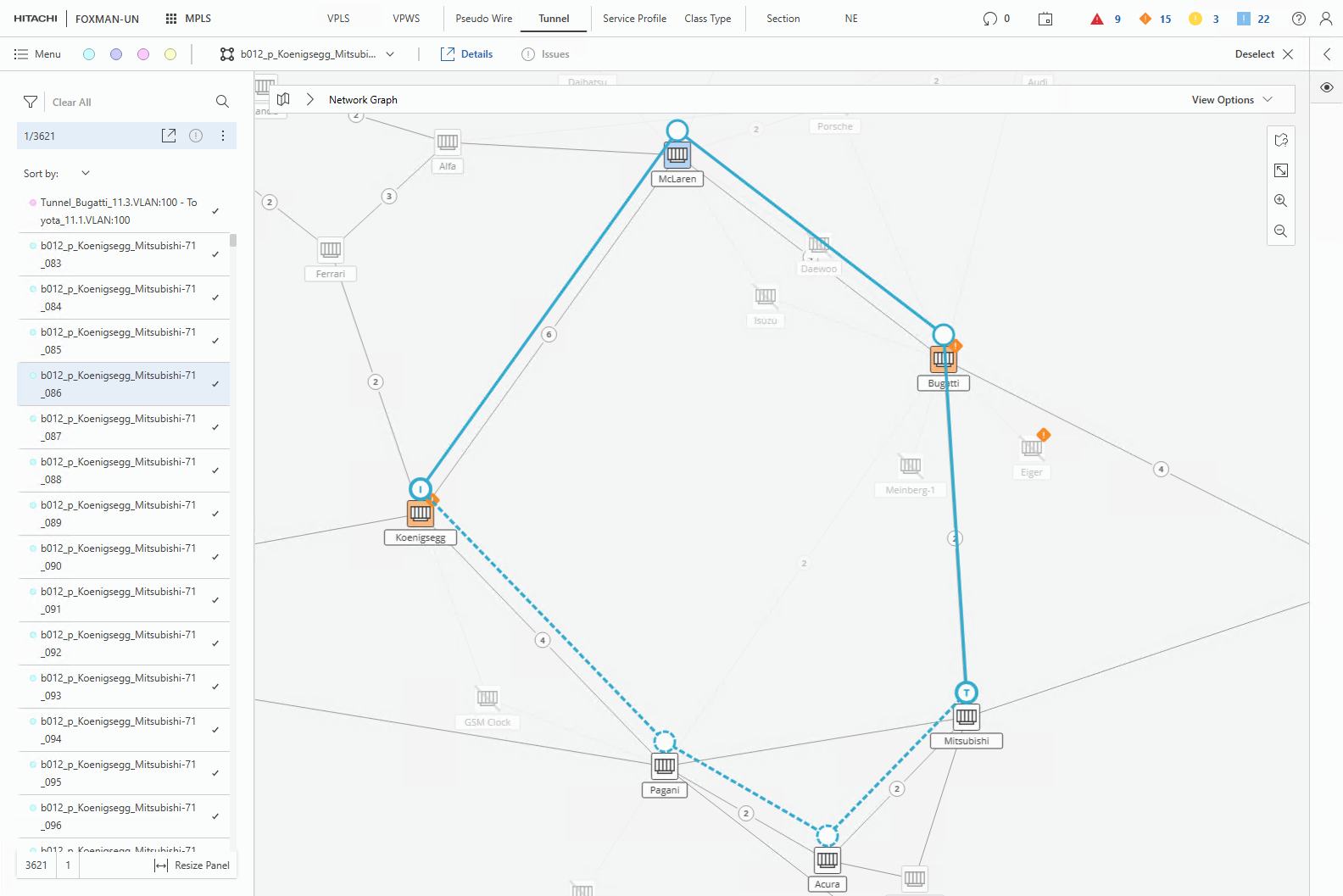
Task: Select the pink color circle filter
Action: [x=143, y=54]
